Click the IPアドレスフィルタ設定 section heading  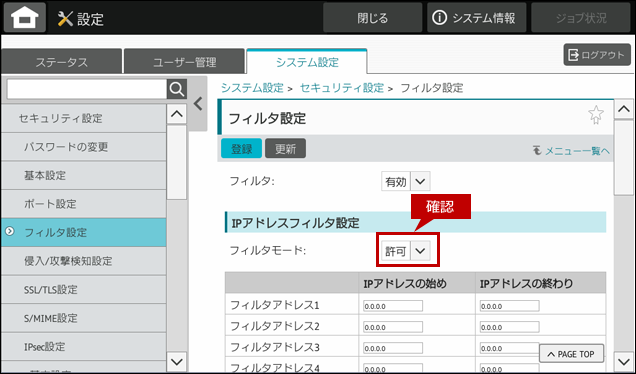416,223
